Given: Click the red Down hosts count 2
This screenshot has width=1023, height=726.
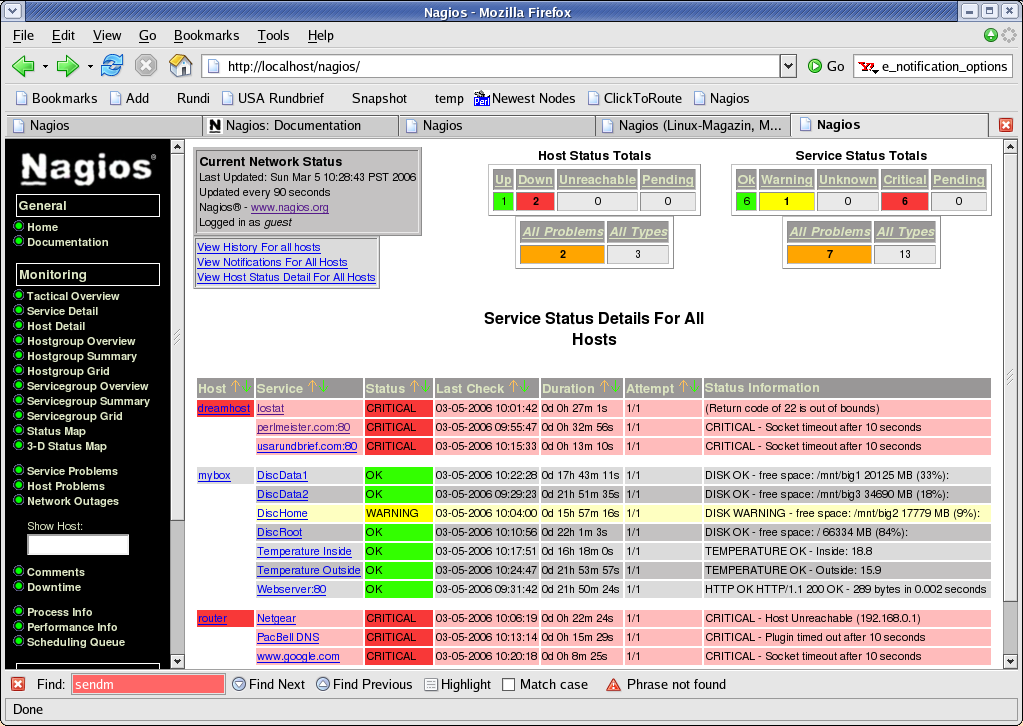Looking at the screenshot, I should tap(535, 201).
